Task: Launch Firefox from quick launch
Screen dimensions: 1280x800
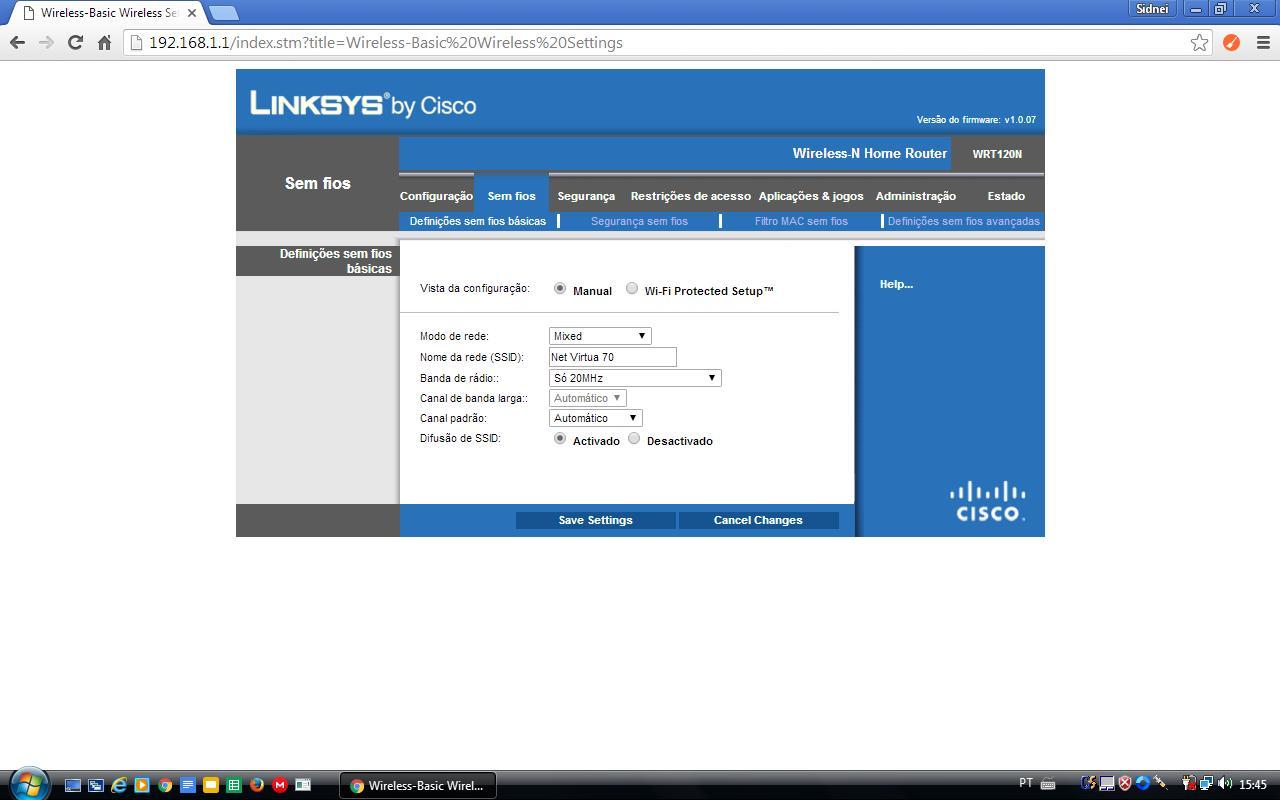Action: pyautogui.click(x=257, y=785)
